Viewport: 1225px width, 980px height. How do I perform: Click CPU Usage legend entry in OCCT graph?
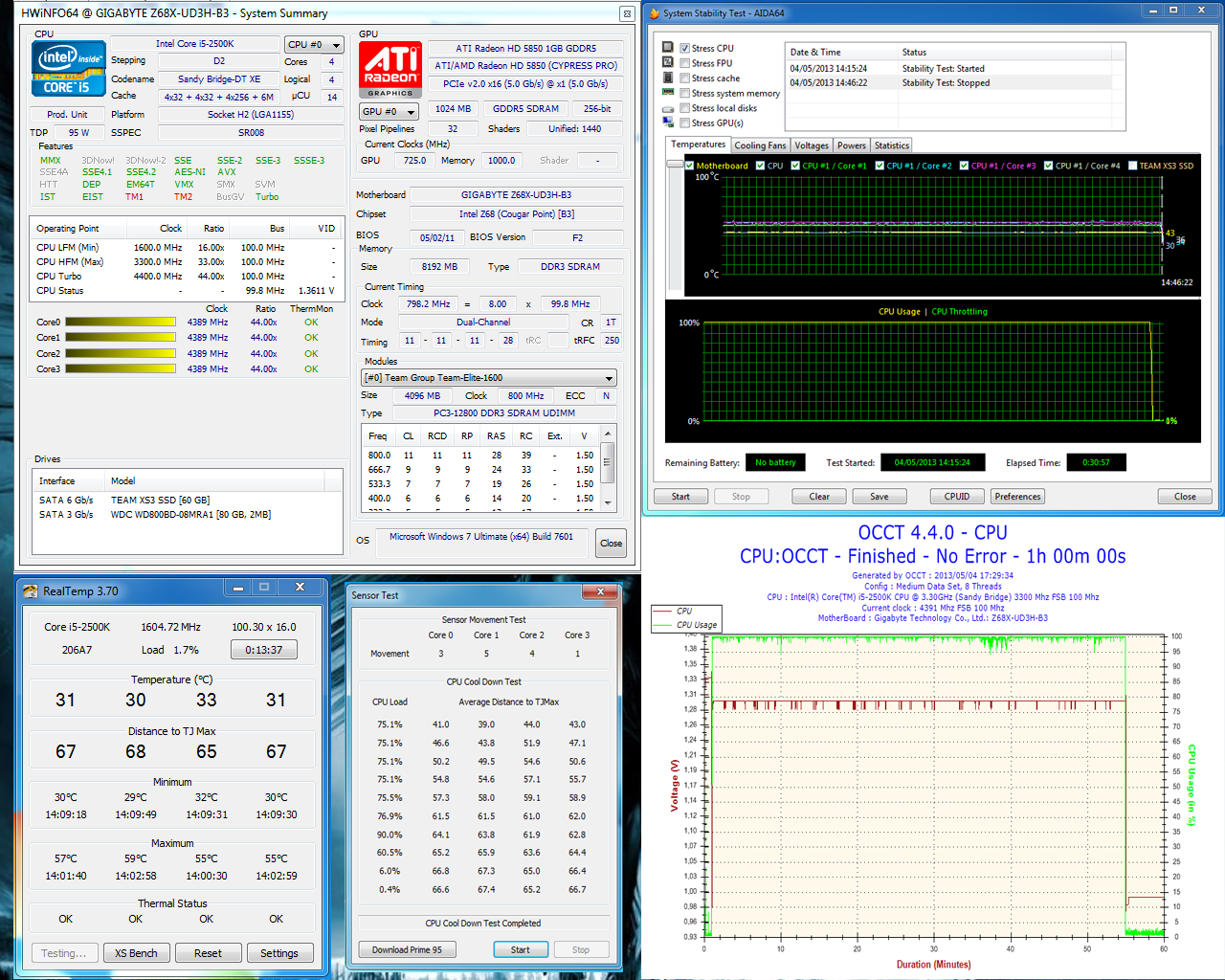(696, 625)
